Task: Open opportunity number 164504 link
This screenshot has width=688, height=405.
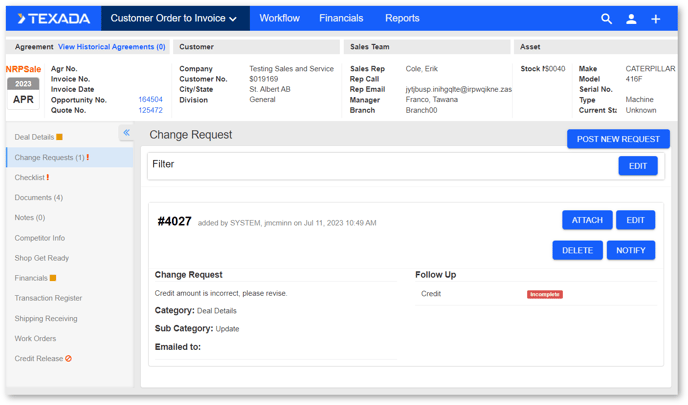Action: tap(150, 100)
